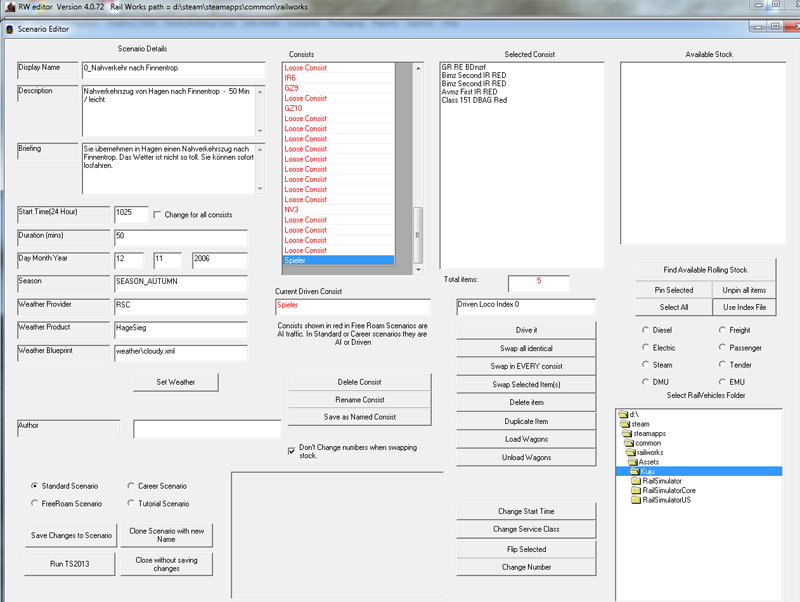Enable Change for all consists checkbox

pyautogui.click(x=157, y=215)
